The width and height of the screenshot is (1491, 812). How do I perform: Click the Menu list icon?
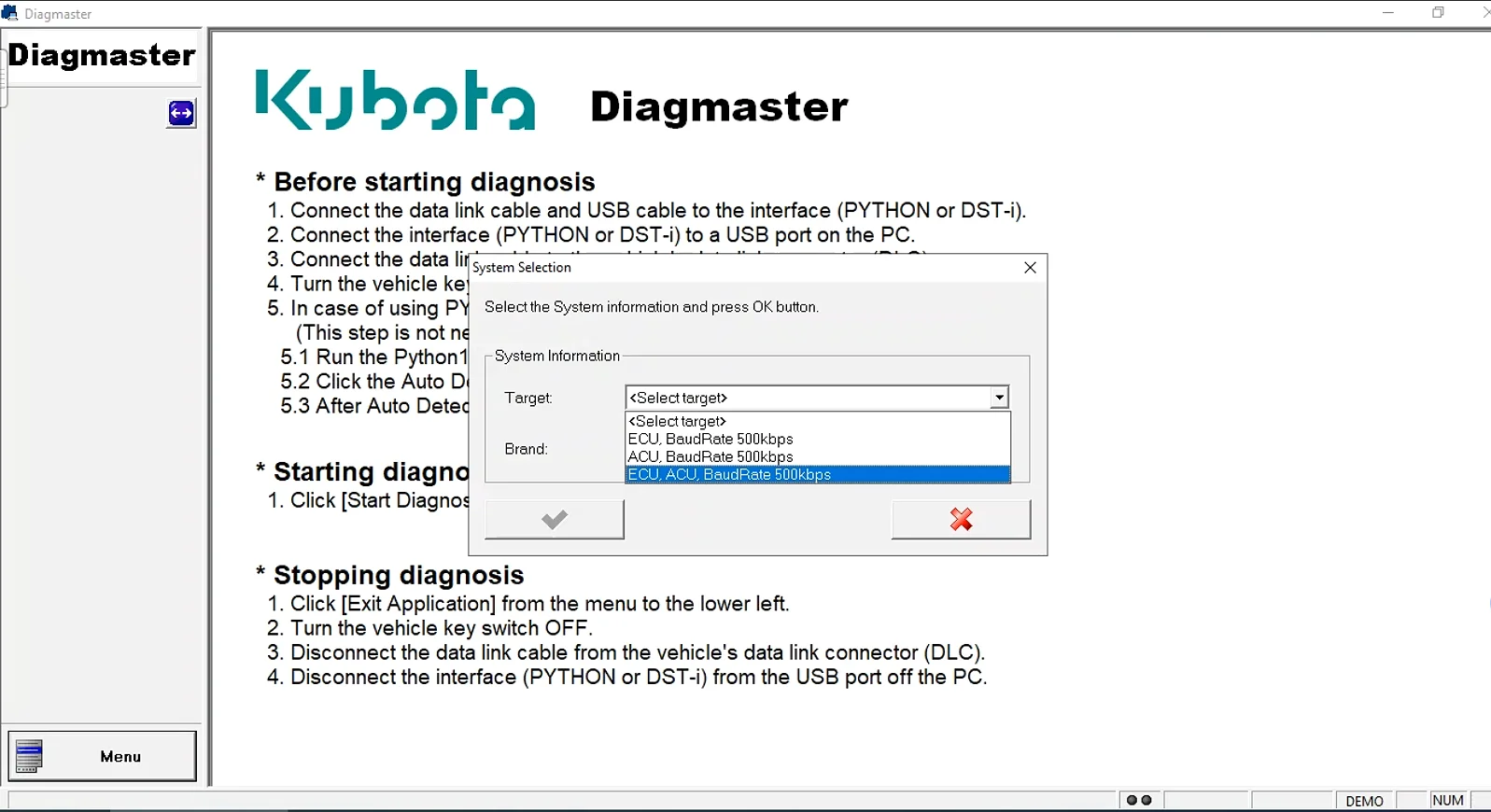pos(30,756)
